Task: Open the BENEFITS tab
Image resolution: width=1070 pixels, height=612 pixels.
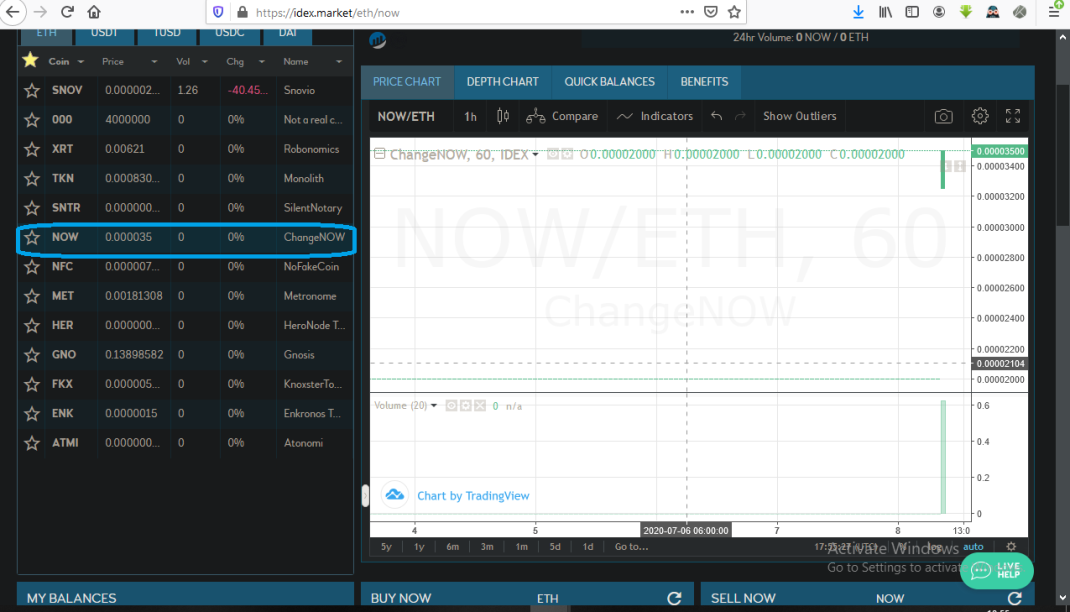Action: [x=704, y=82]
